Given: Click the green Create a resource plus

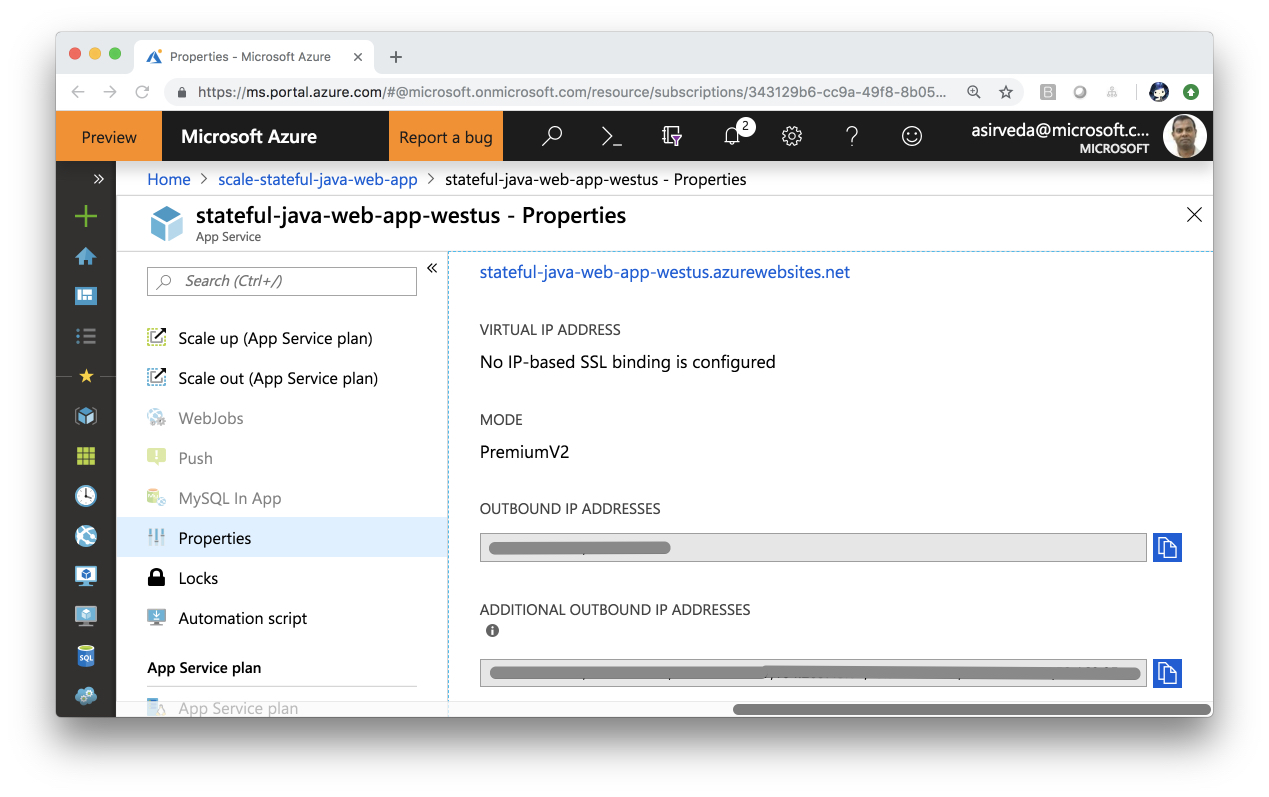Looking at the screenshot, I should [86, 216].
